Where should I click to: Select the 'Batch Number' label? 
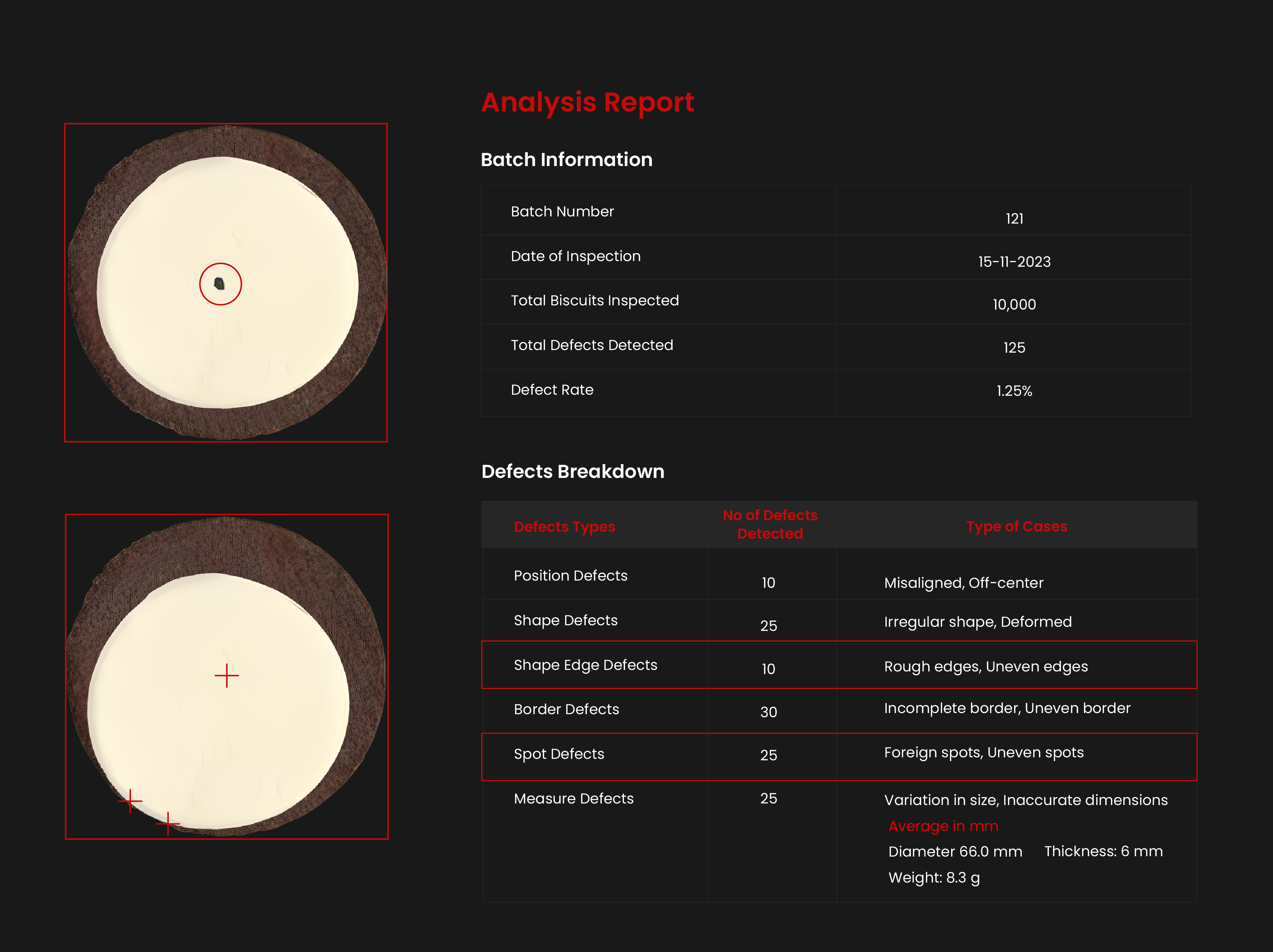[562, 211]
